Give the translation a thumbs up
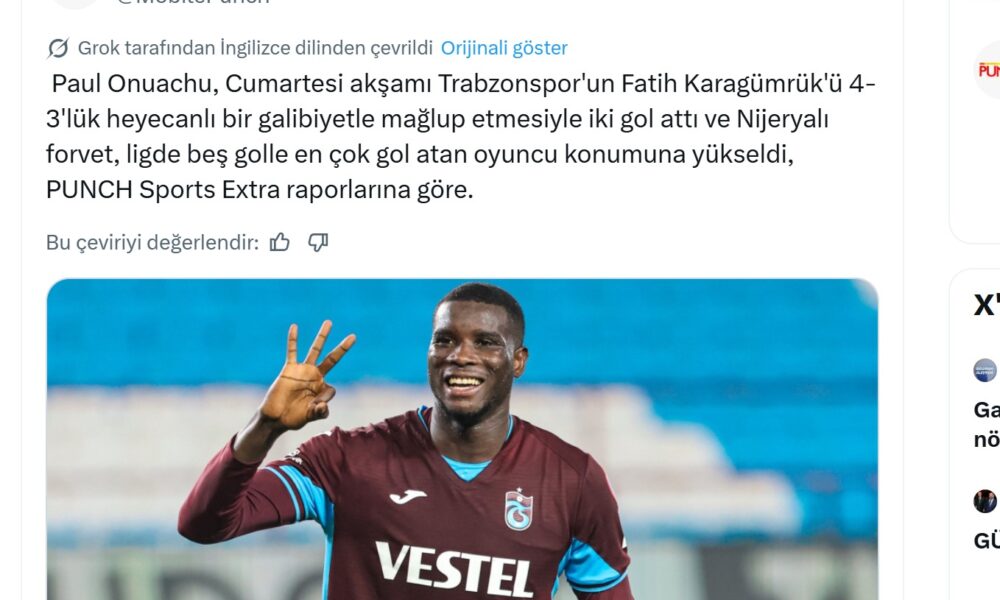Viewport: 1000px width, 600px height. coord(279,242)
